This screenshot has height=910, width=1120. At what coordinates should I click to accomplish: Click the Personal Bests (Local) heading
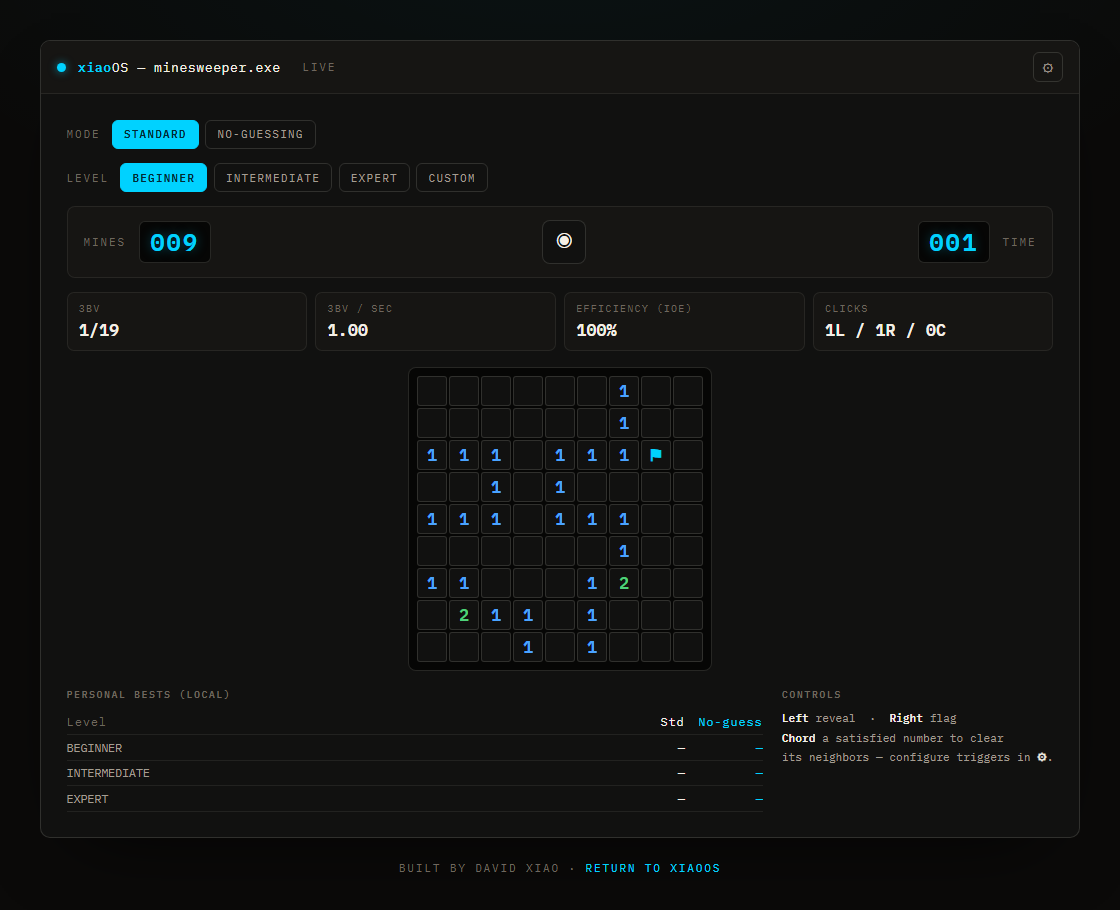(x=148, y=694)
